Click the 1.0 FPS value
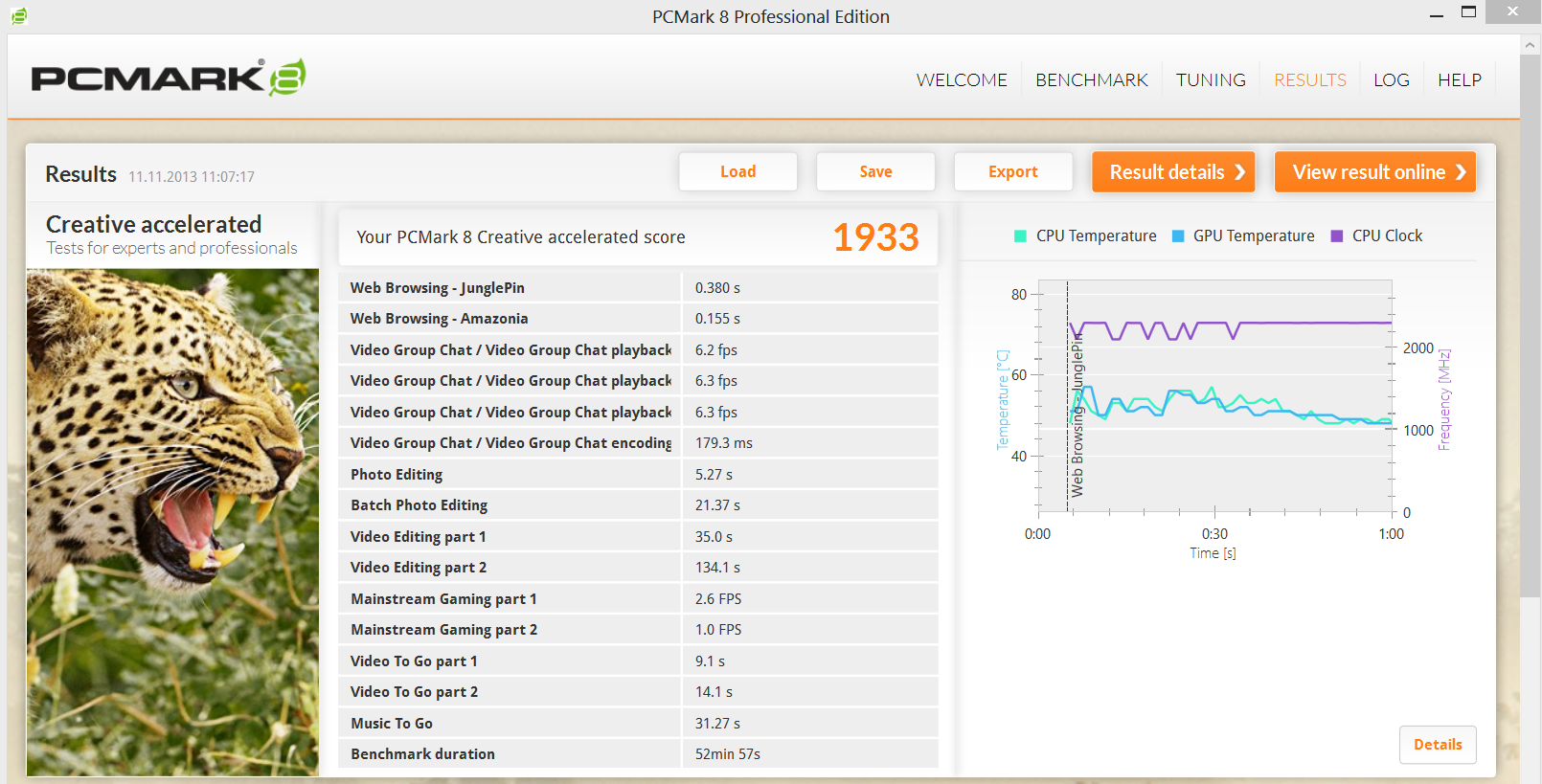 pyautogui.click(x=718, y=630)
